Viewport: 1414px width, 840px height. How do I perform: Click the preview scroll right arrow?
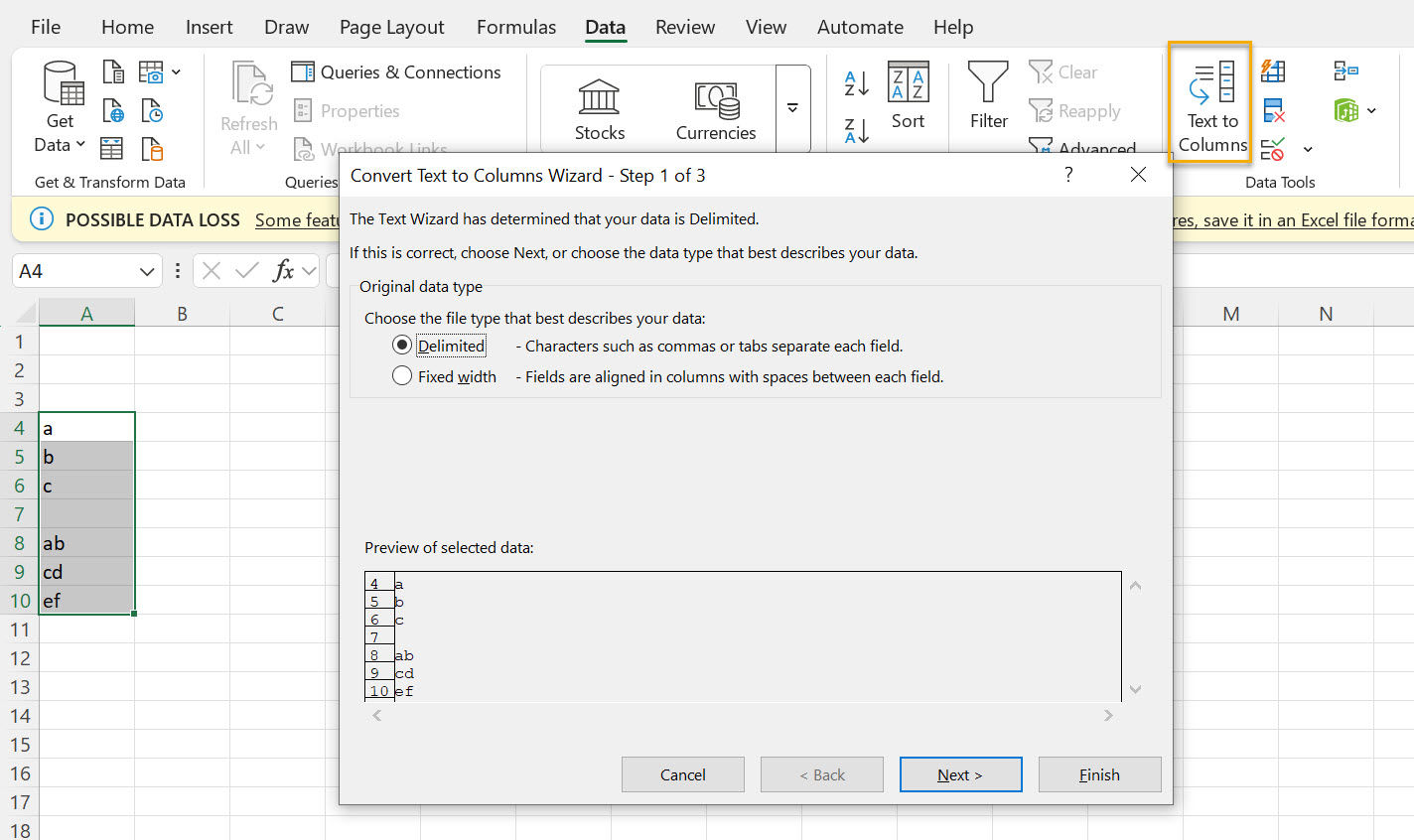coord(1108,715)
